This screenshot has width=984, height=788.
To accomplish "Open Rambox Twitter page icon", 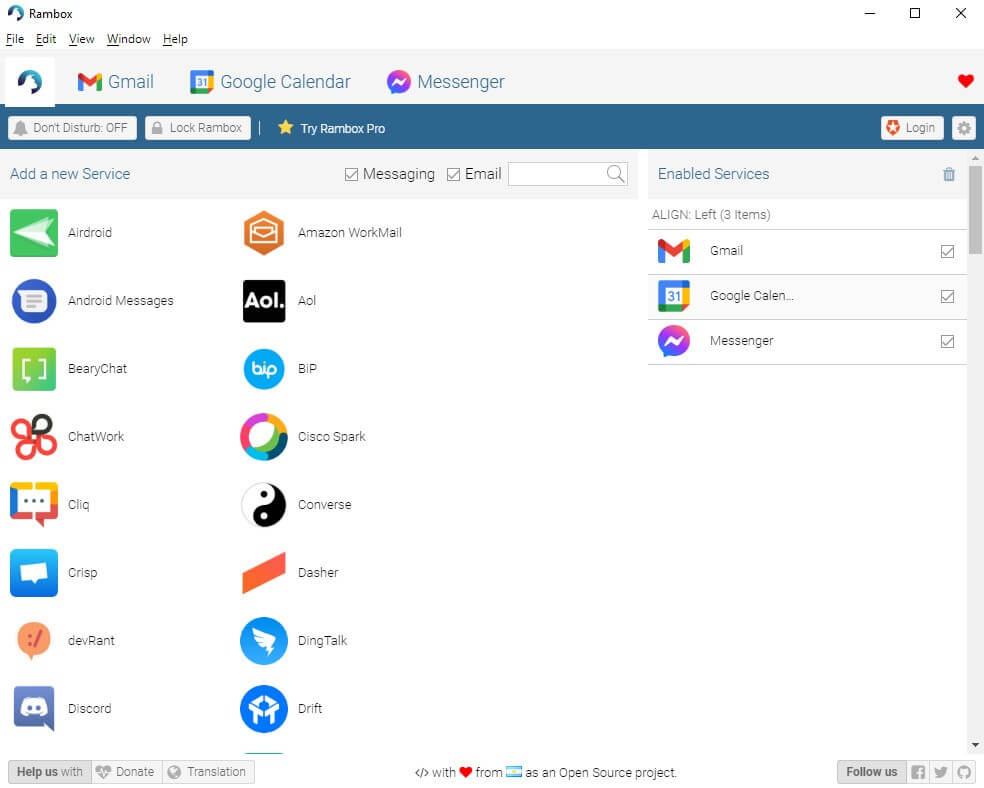I will [x=940, y=772].
